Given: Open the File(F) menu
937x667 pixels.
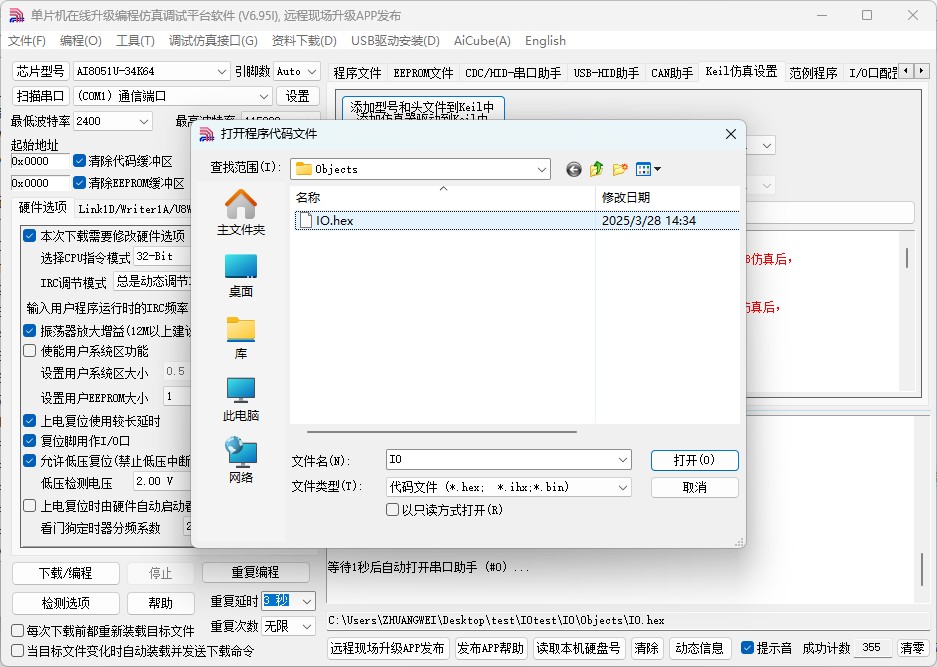Looking at the screenshot, I should click(26, 41).
